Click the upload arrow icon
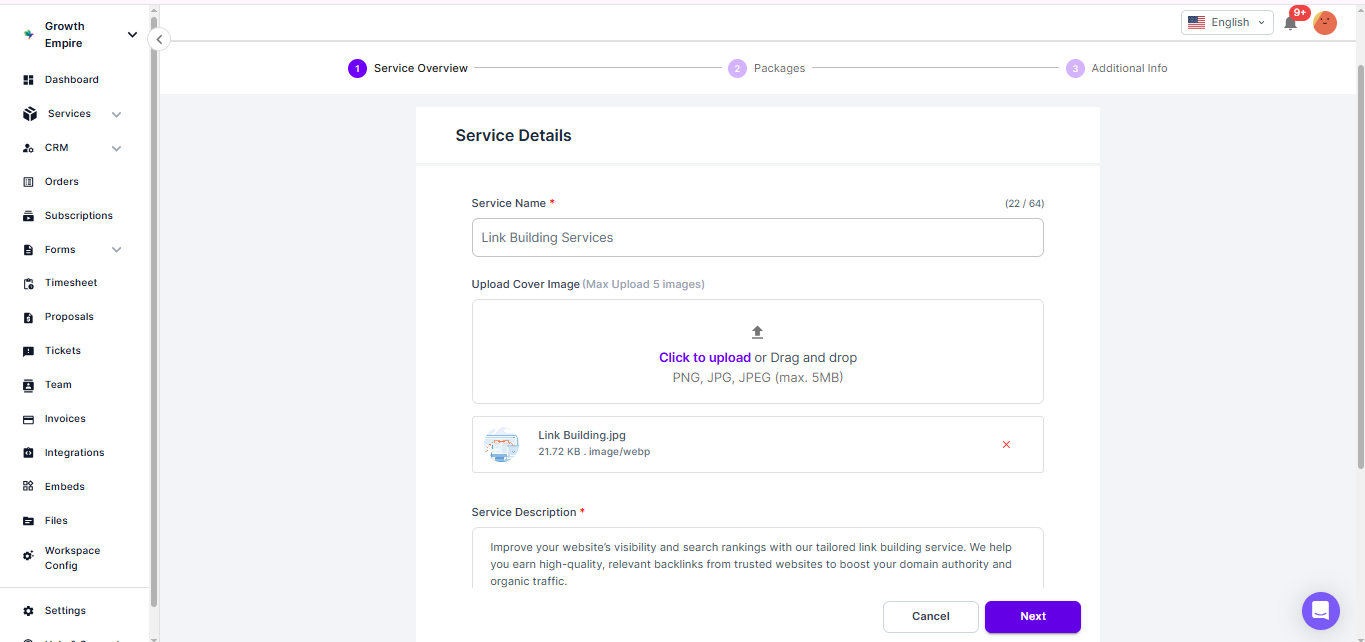1365x642 pixels. pyautogui.click(x=757, y=332)
